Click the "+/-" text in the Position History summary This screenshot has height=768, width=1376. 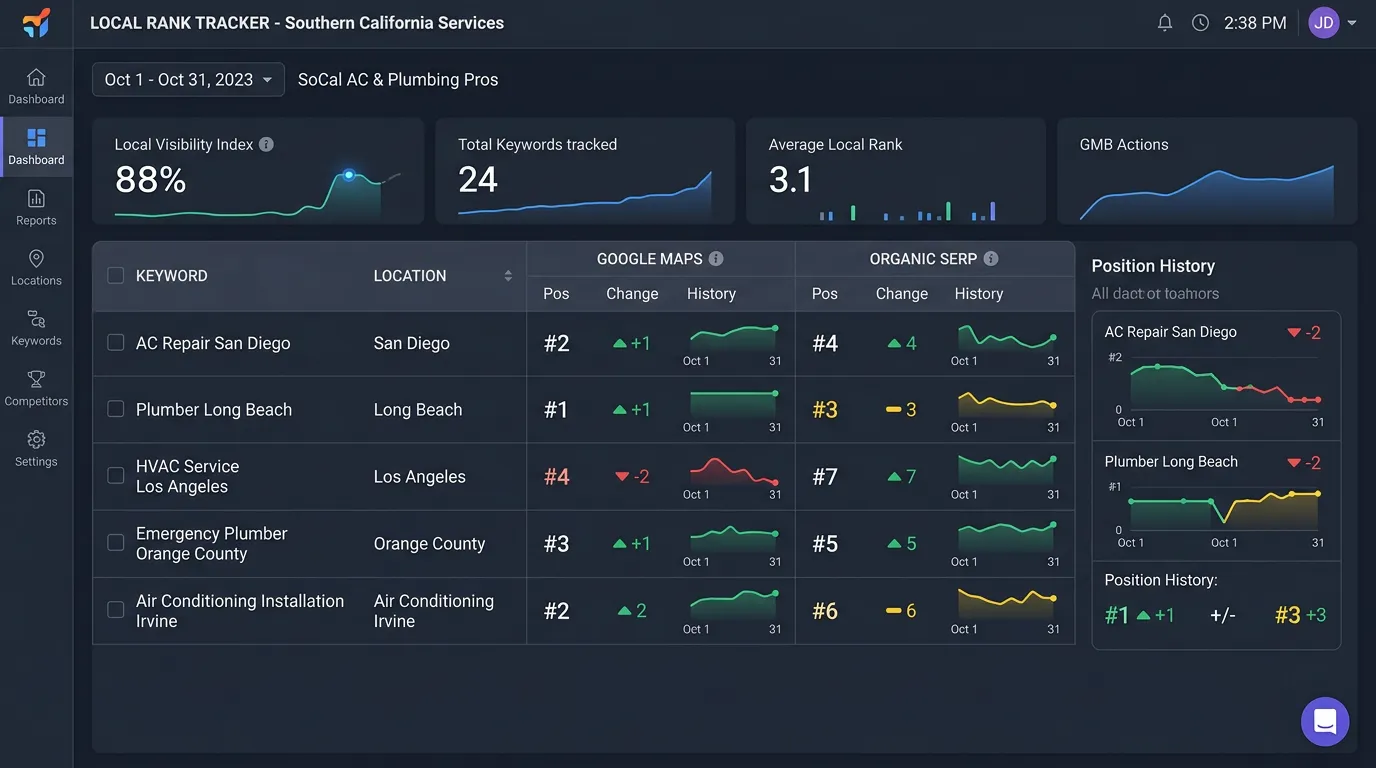[x=1223, y=615]
